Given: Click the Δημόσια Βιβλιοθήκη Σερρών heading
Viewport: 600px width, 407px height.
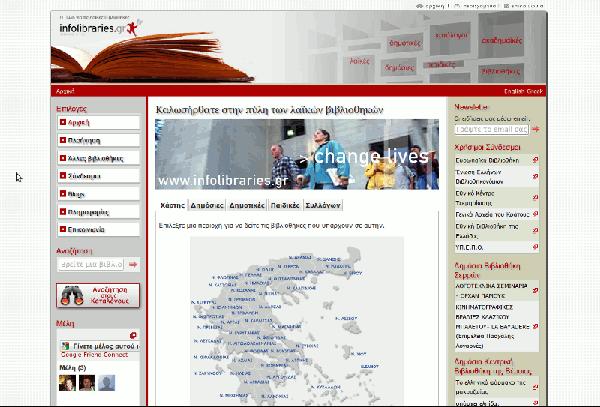Looking at the screenshot, I should 487,270.
